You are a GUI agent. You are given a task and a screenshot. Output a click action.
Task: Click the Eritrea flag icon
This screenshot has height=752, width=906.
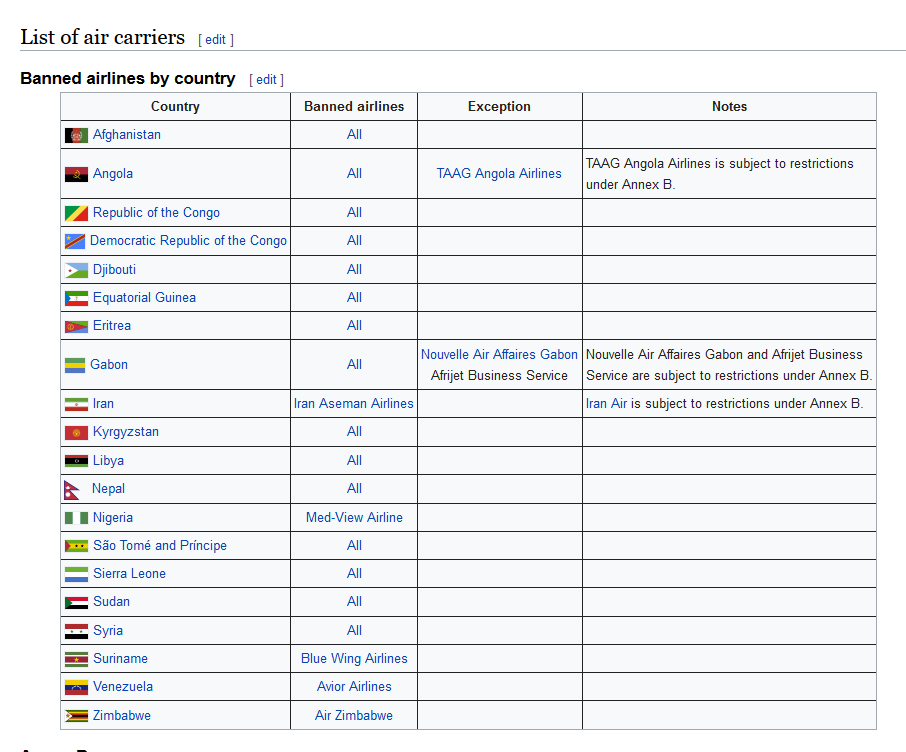(x=76, y=327)
